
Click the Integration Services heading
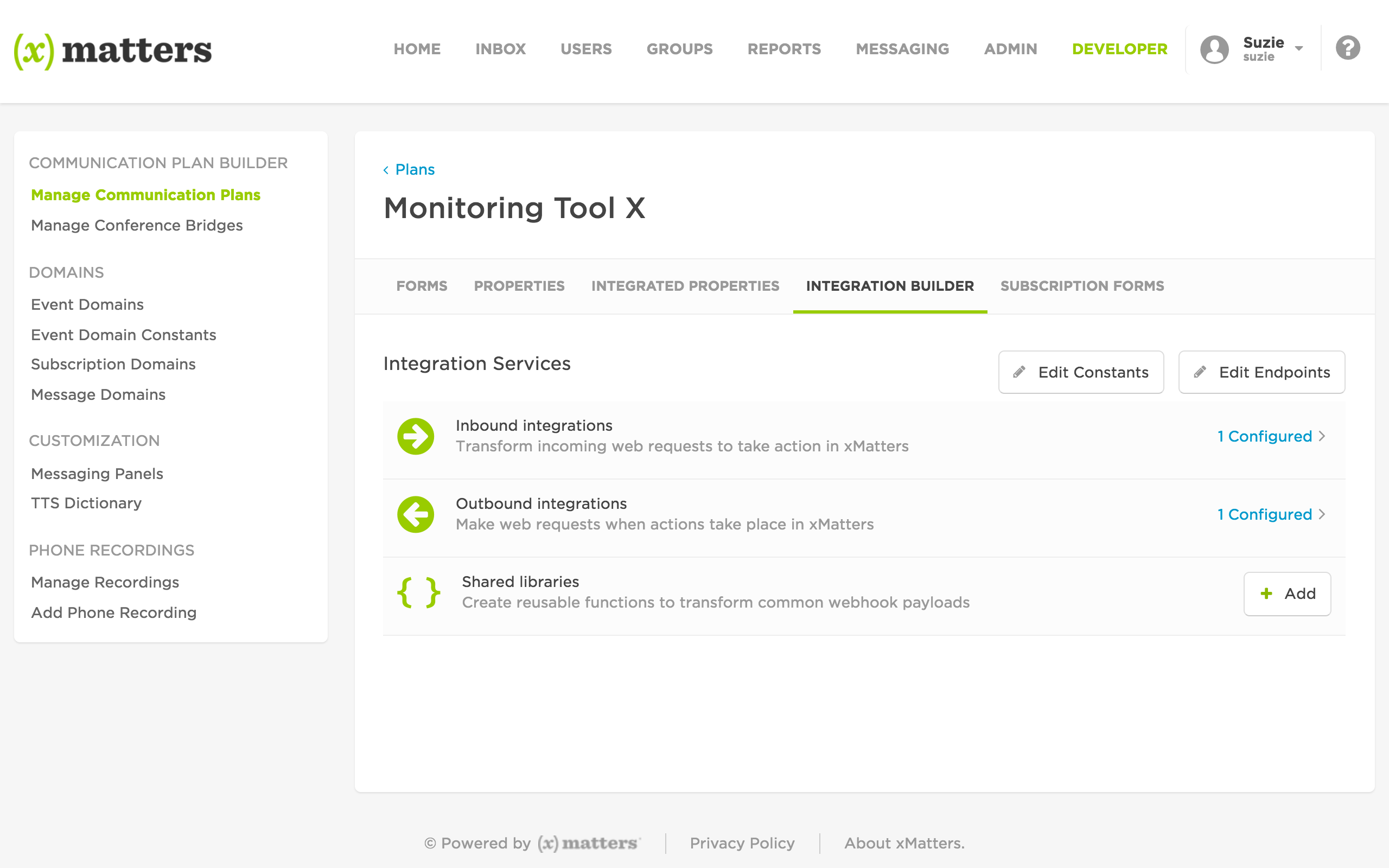[x=477, y=364]
